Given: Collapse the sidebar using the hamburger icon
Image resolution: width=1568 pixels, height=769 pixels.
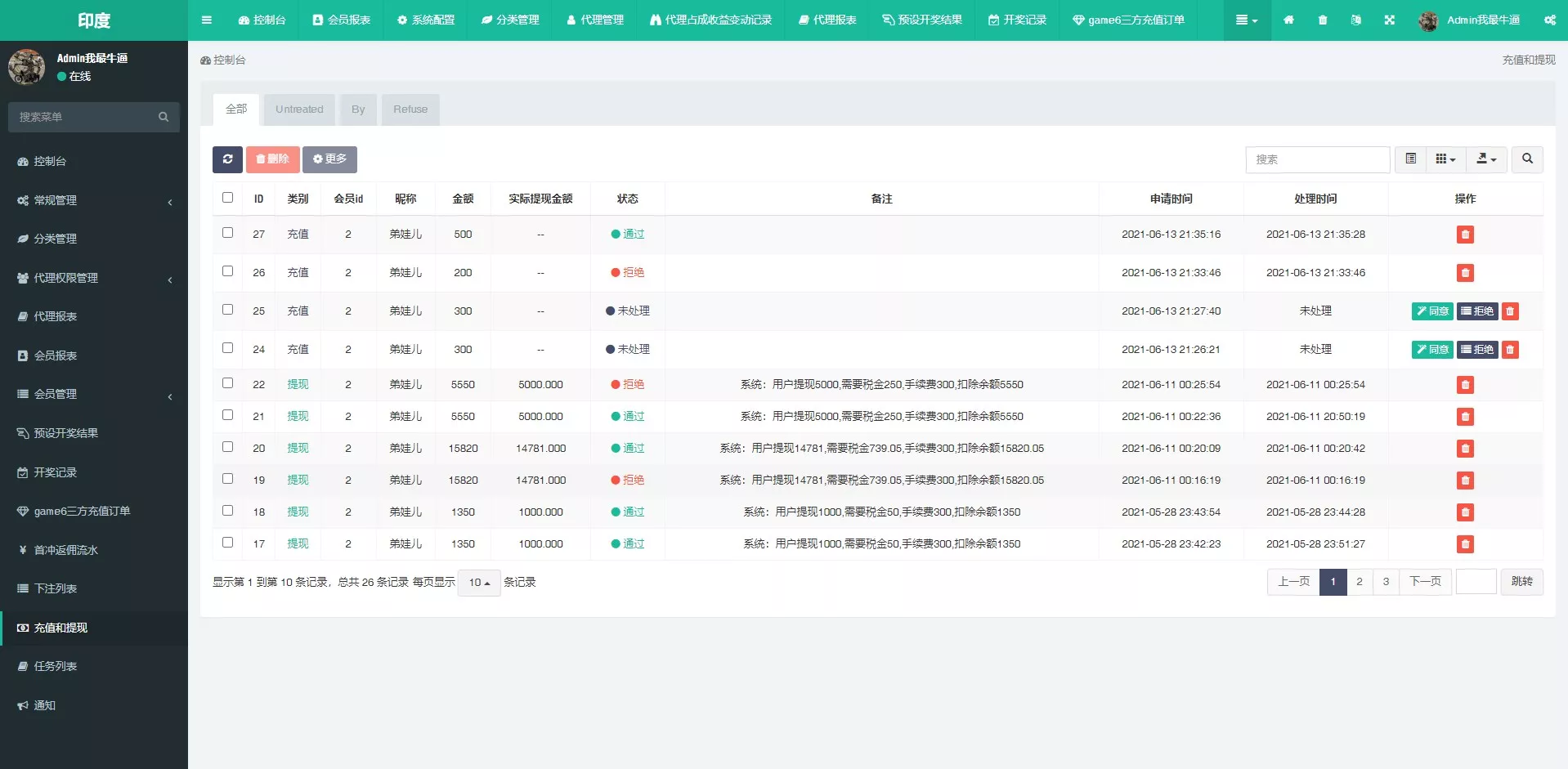Looking at the screenshot, I should [206, 20].
